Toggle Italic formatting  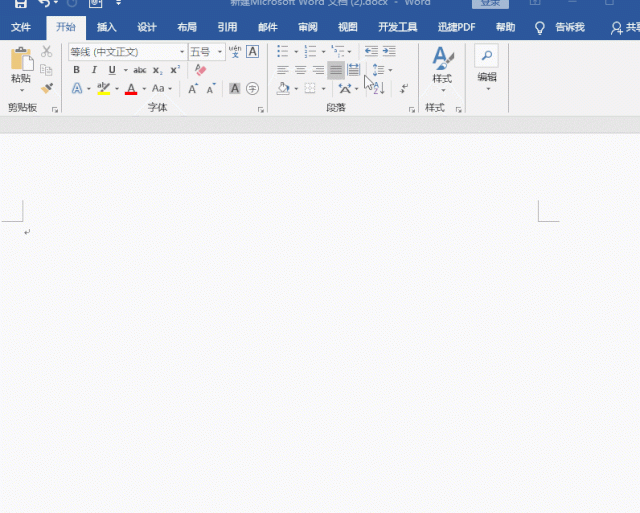coord(94,70)
